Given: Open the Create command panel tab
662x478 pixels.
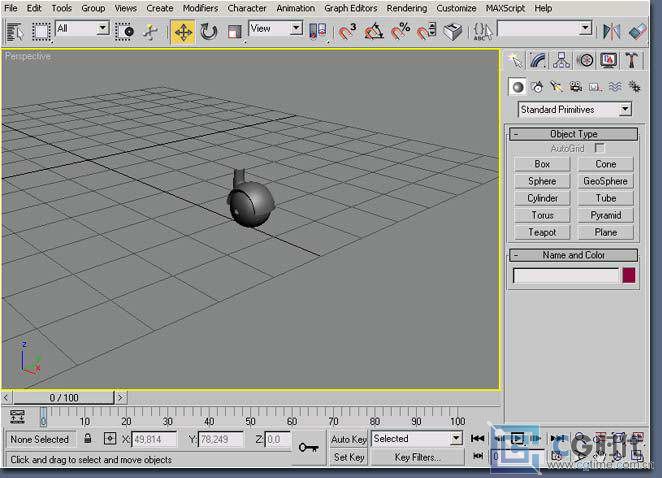Looking at the screenshot, I should pyautogui.click(x=516, y=61).
